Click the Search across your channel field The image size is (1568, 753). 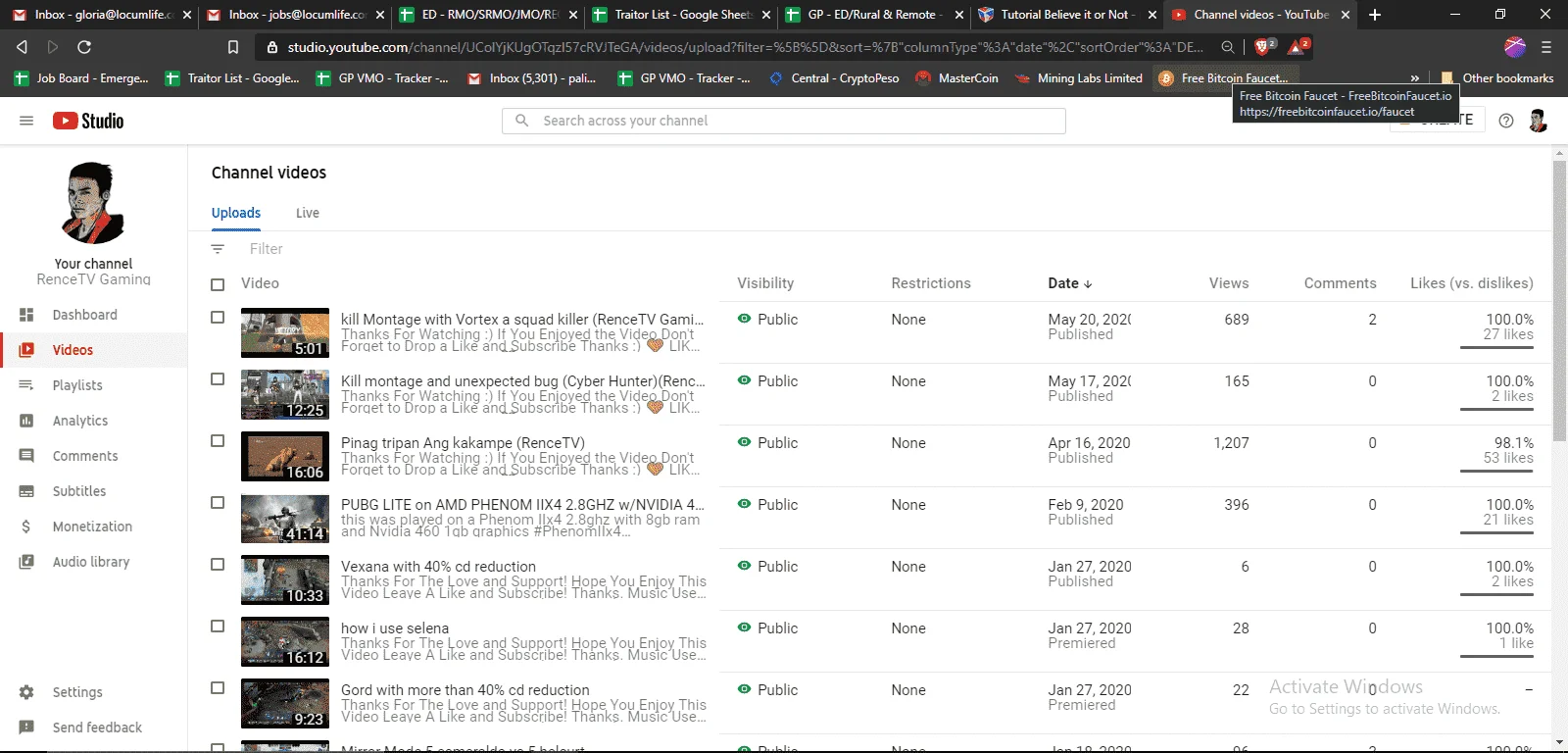tap(784, 121)
